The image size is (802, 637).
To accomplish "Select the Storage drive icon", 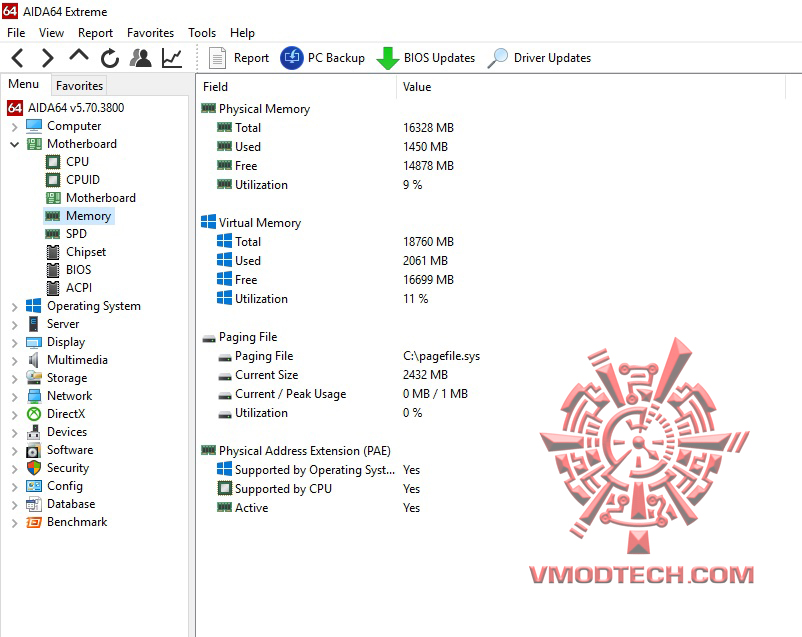I will (34, 378).
